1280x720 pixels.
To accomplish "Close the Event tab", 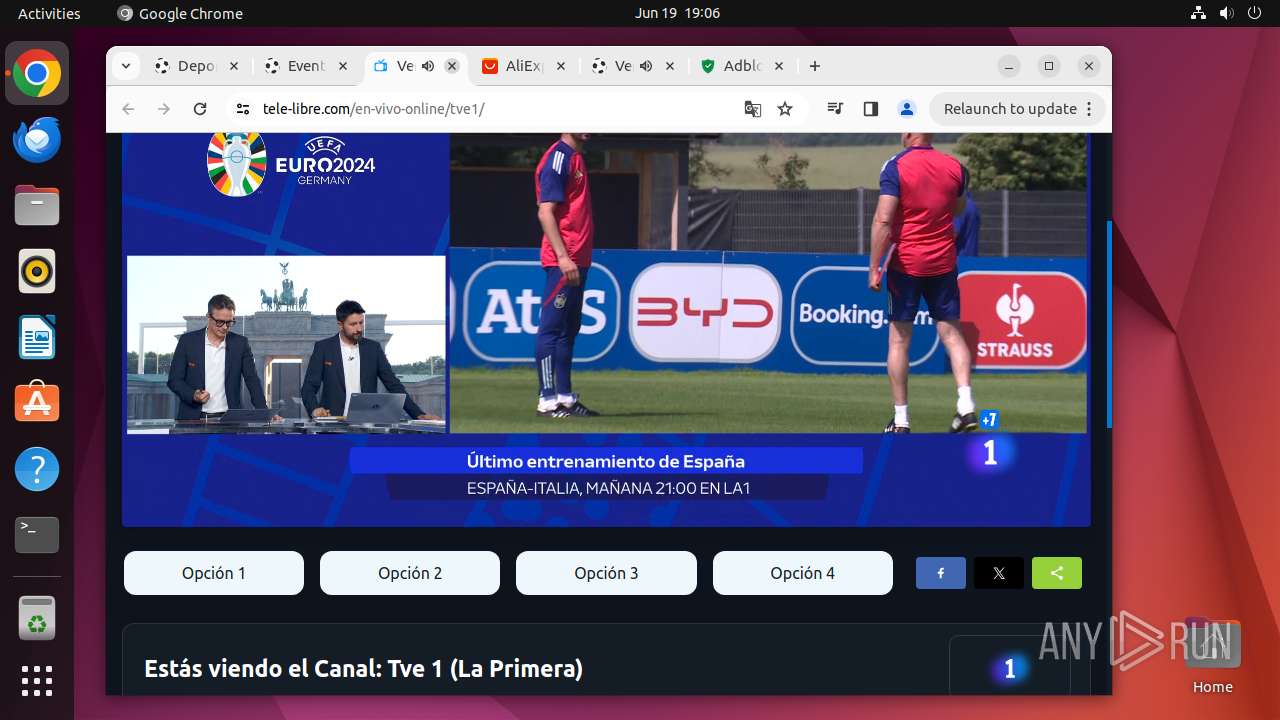I will (x=343, y=66).
